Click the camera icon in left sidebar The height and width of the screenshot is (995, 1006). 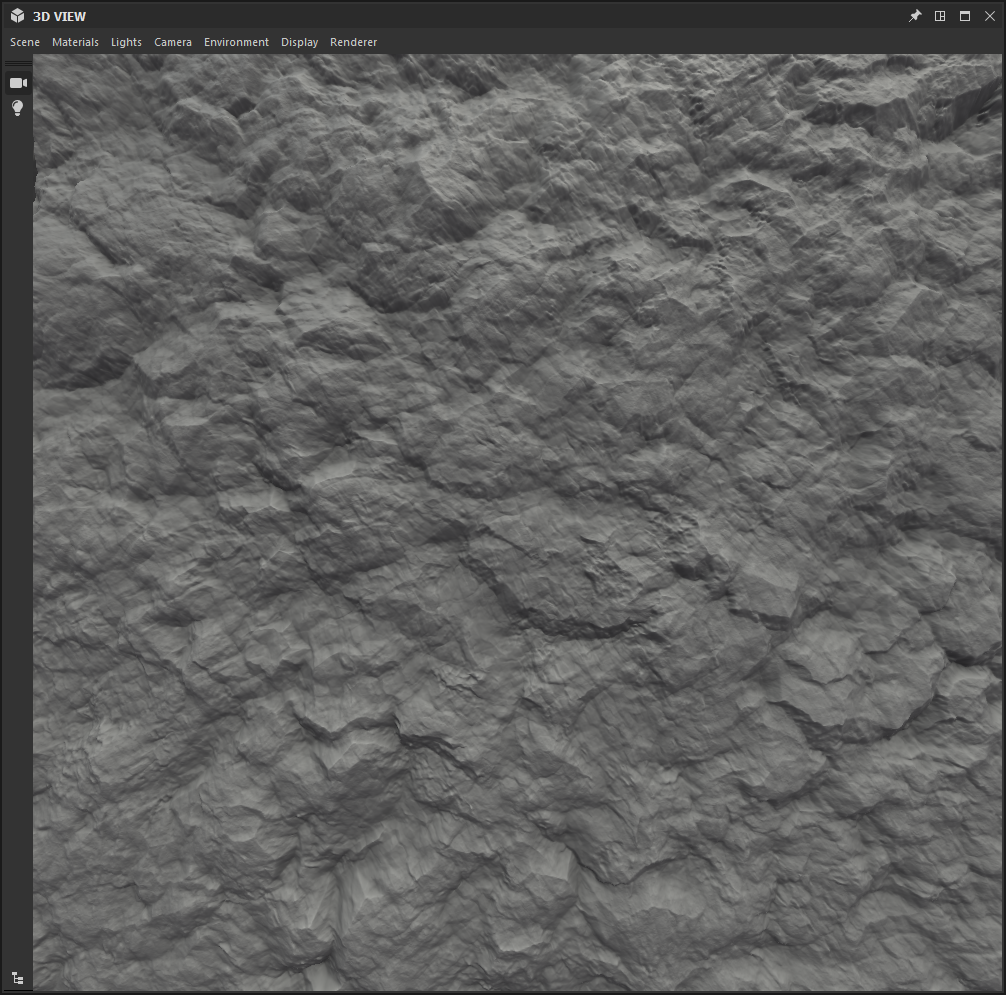click(x=18, y=83)
